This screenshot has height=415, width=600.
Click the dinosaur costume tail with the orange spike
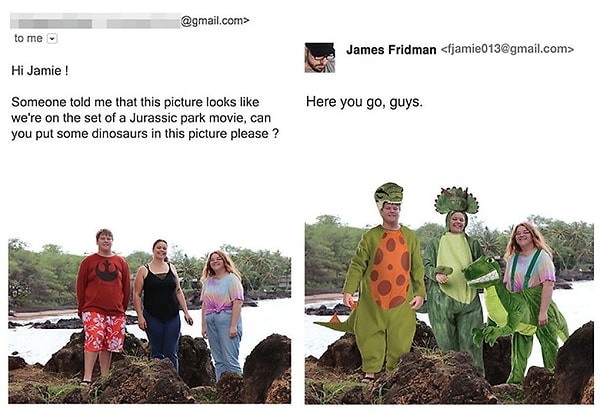click(336, 322)
